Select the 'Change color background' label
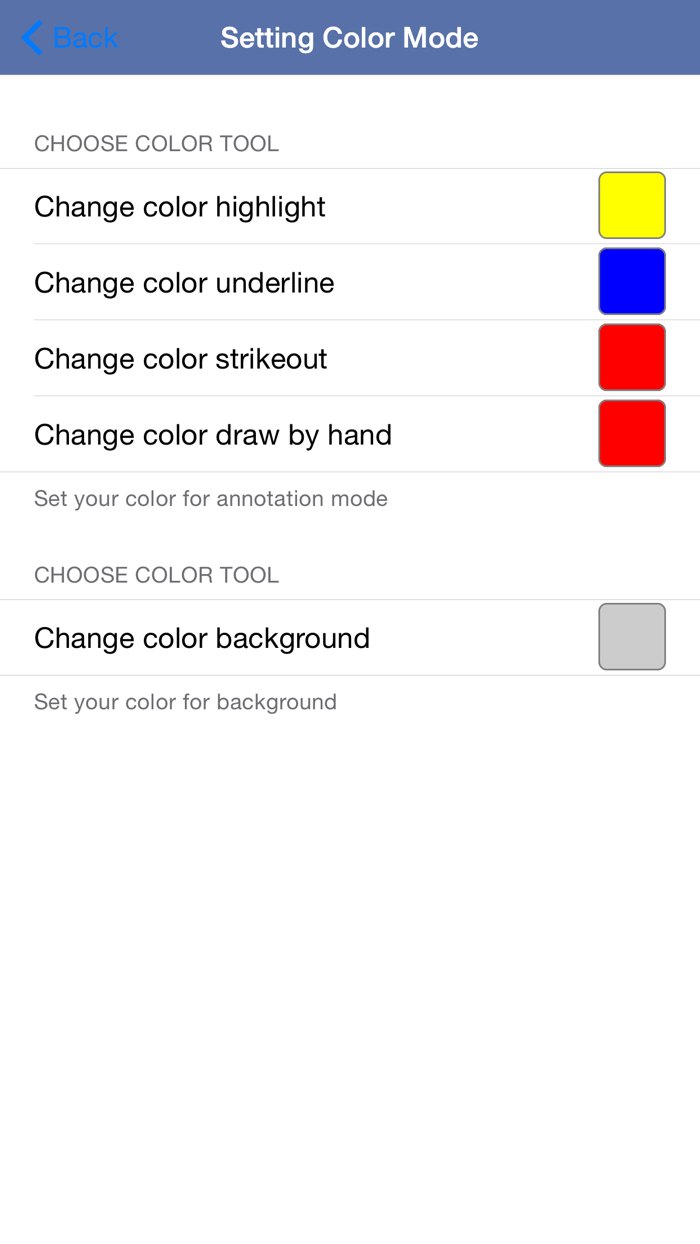This screenshot has width=700, height=1244. point(202,638)
